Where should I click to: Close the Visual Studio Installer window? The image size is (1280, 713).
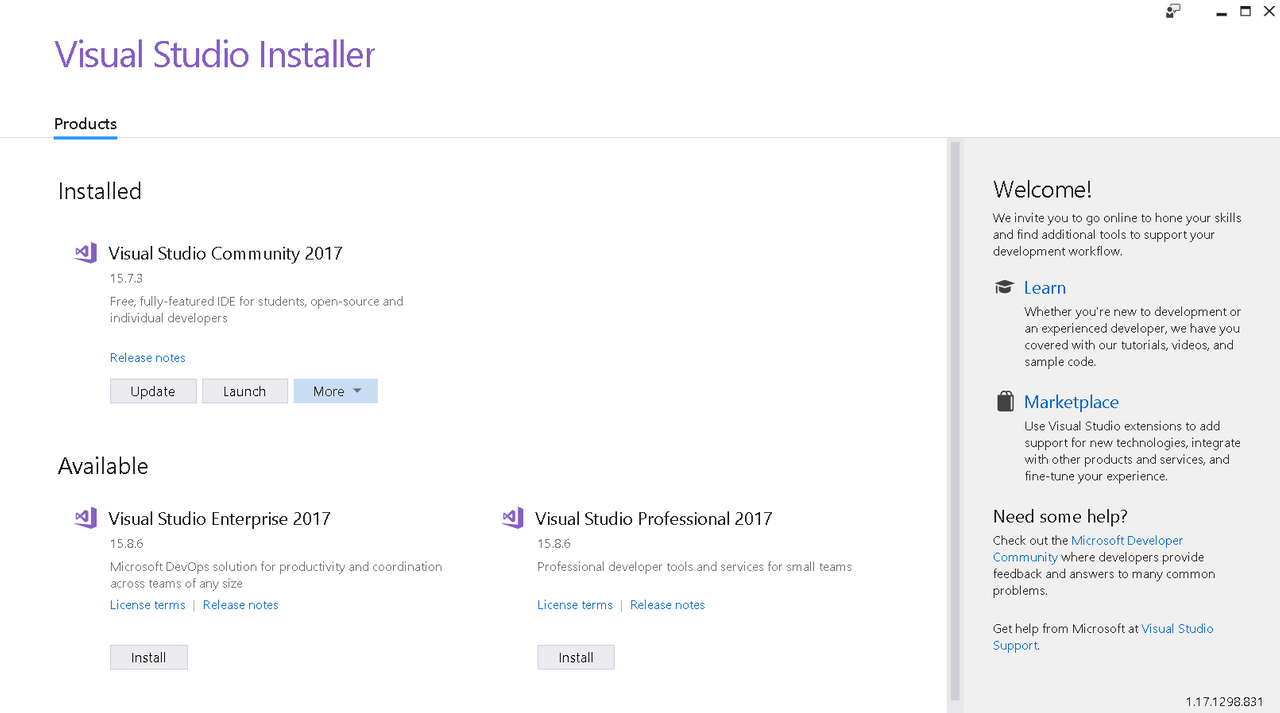click(1269, 11)
